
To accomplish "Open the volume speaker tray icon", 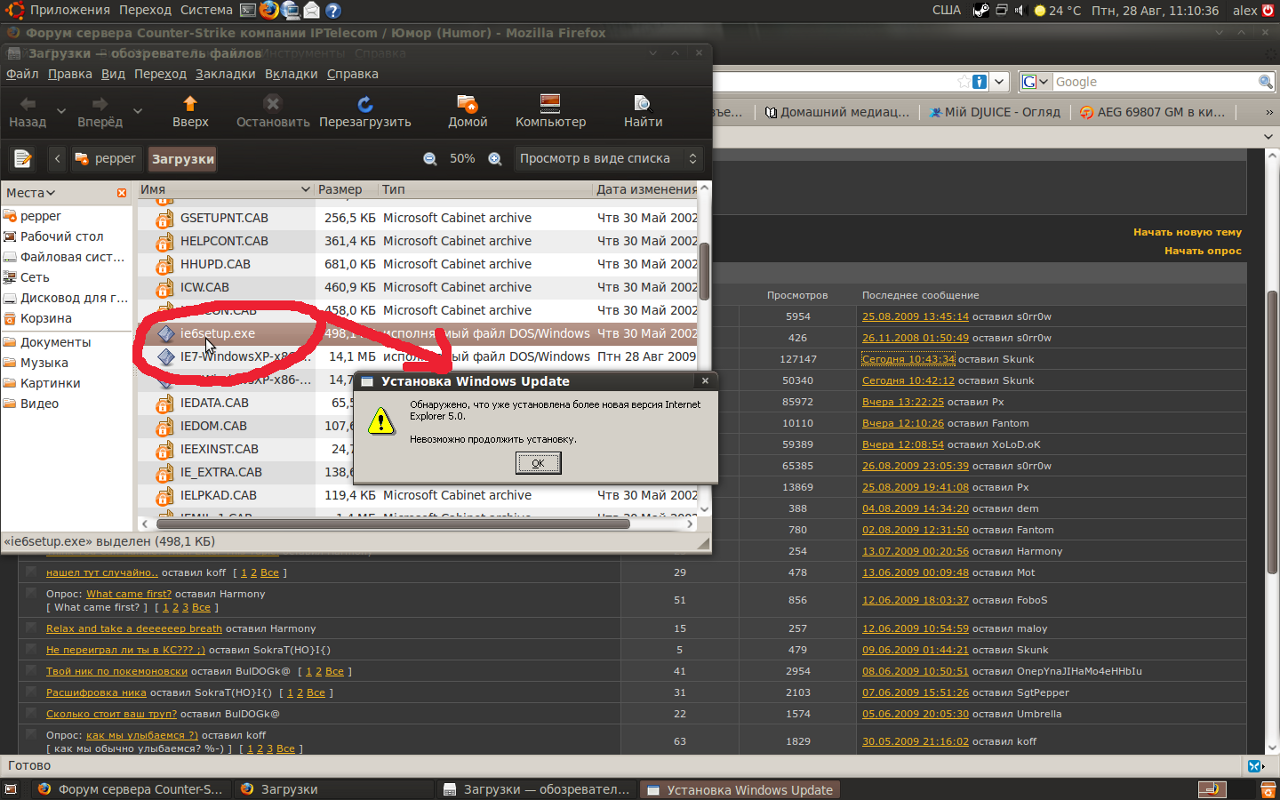I will point(1019,10).
